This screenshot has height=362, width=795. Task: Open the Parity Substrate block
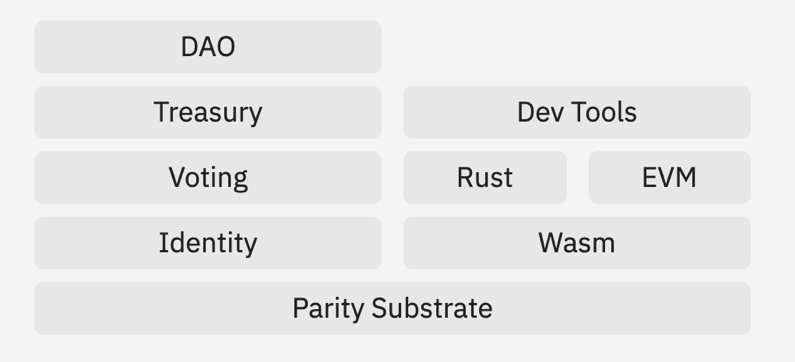point(392,308)
